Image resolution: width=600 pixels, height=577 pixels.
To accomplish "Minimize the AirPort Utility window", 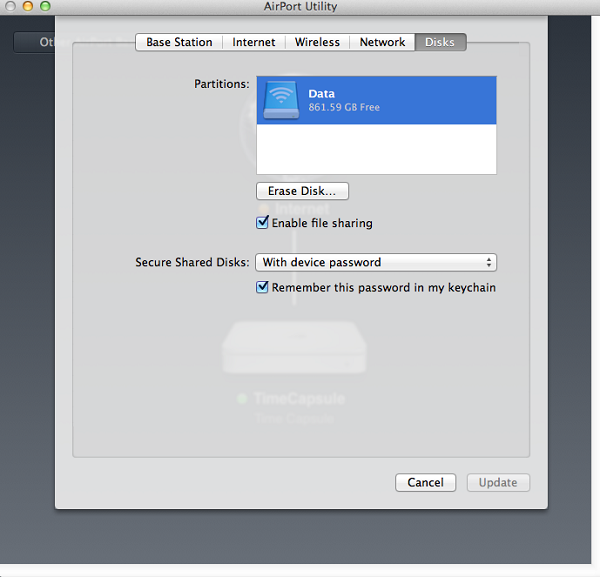I will 28,6.
